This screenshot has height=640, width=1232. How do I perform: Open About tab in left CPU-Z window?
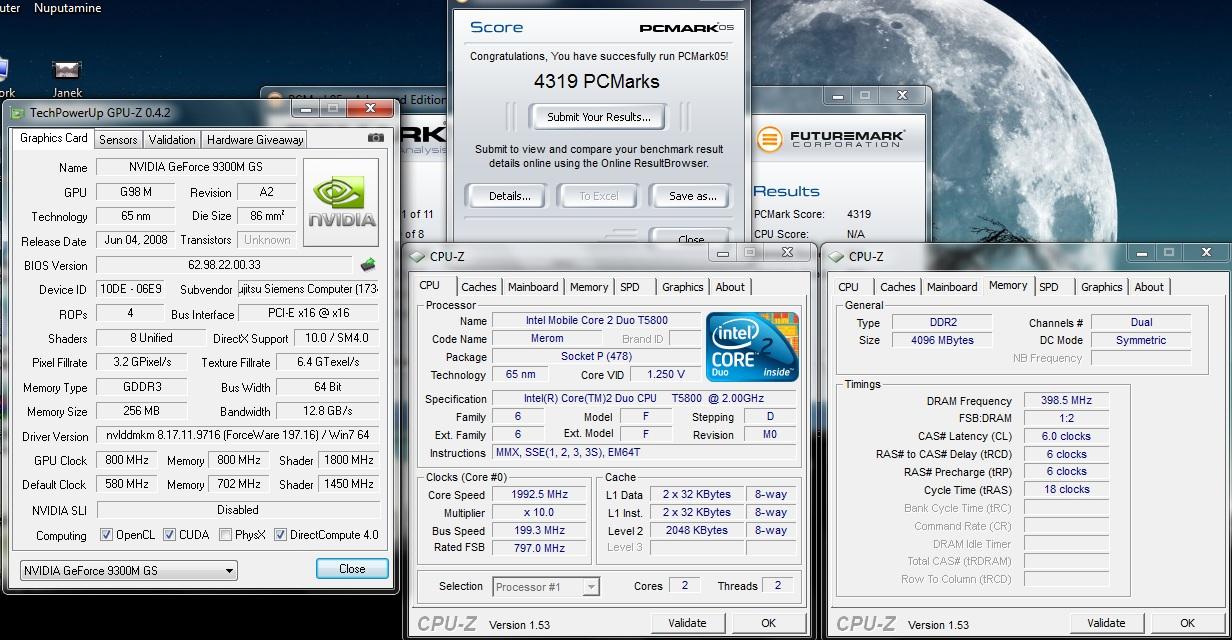click(730, 287)
